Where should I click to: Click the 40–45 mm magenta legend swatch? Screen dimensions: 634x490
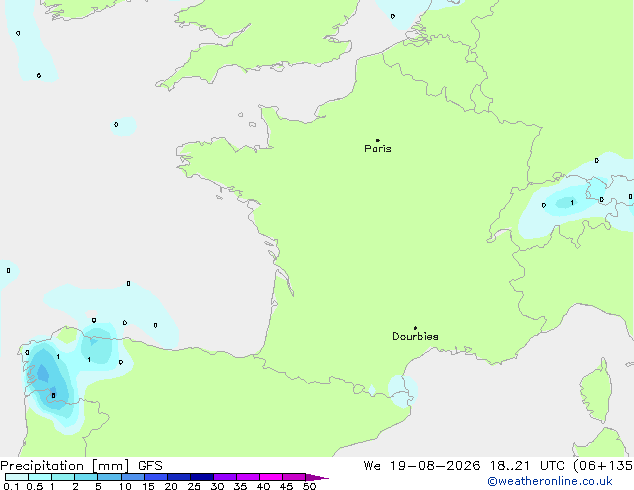pyautogui.click(x=271, y=477)
